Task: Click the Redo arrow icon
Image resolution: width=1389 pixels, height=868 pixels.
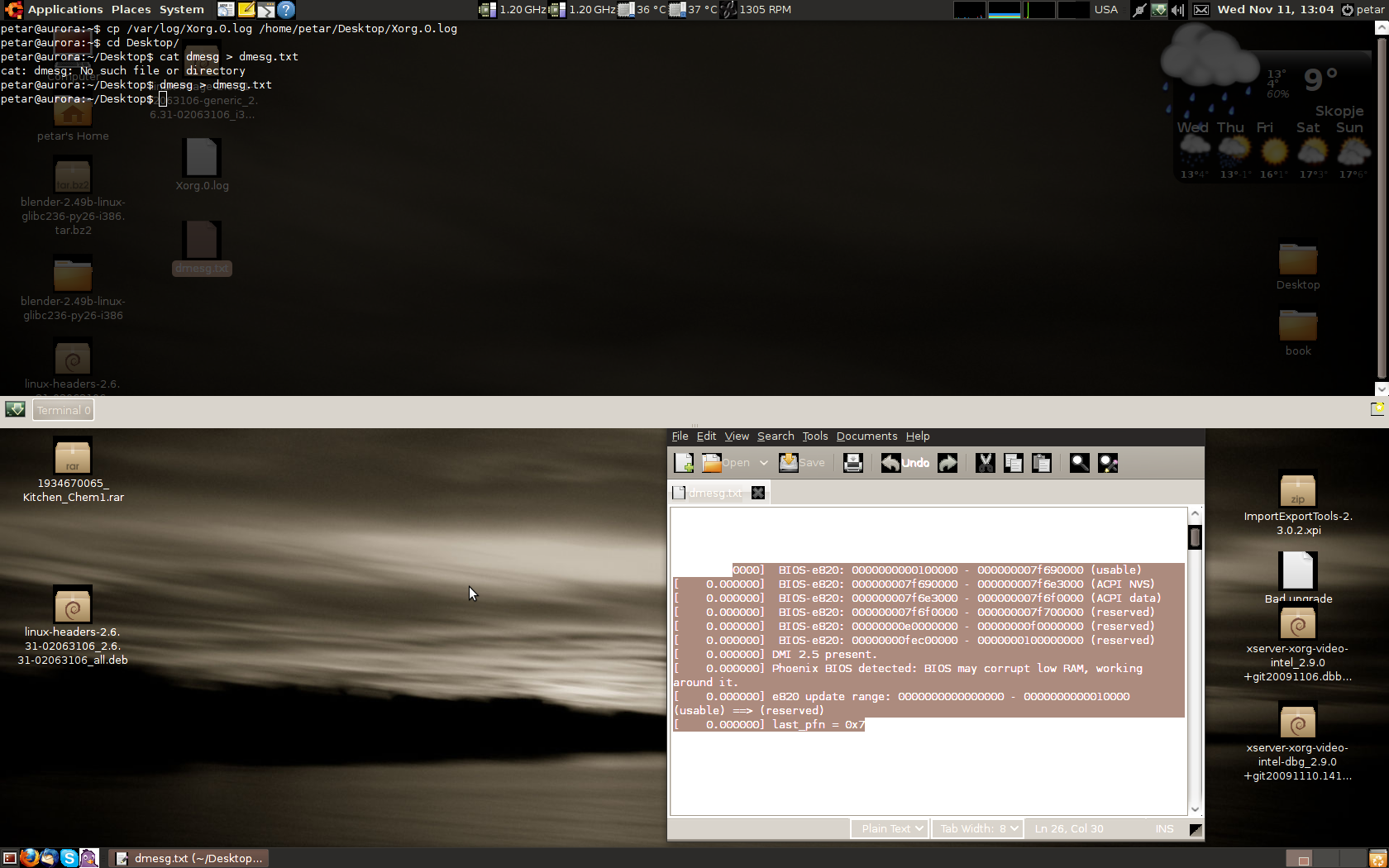Action: pyautogui.click(x=947, y=463)
